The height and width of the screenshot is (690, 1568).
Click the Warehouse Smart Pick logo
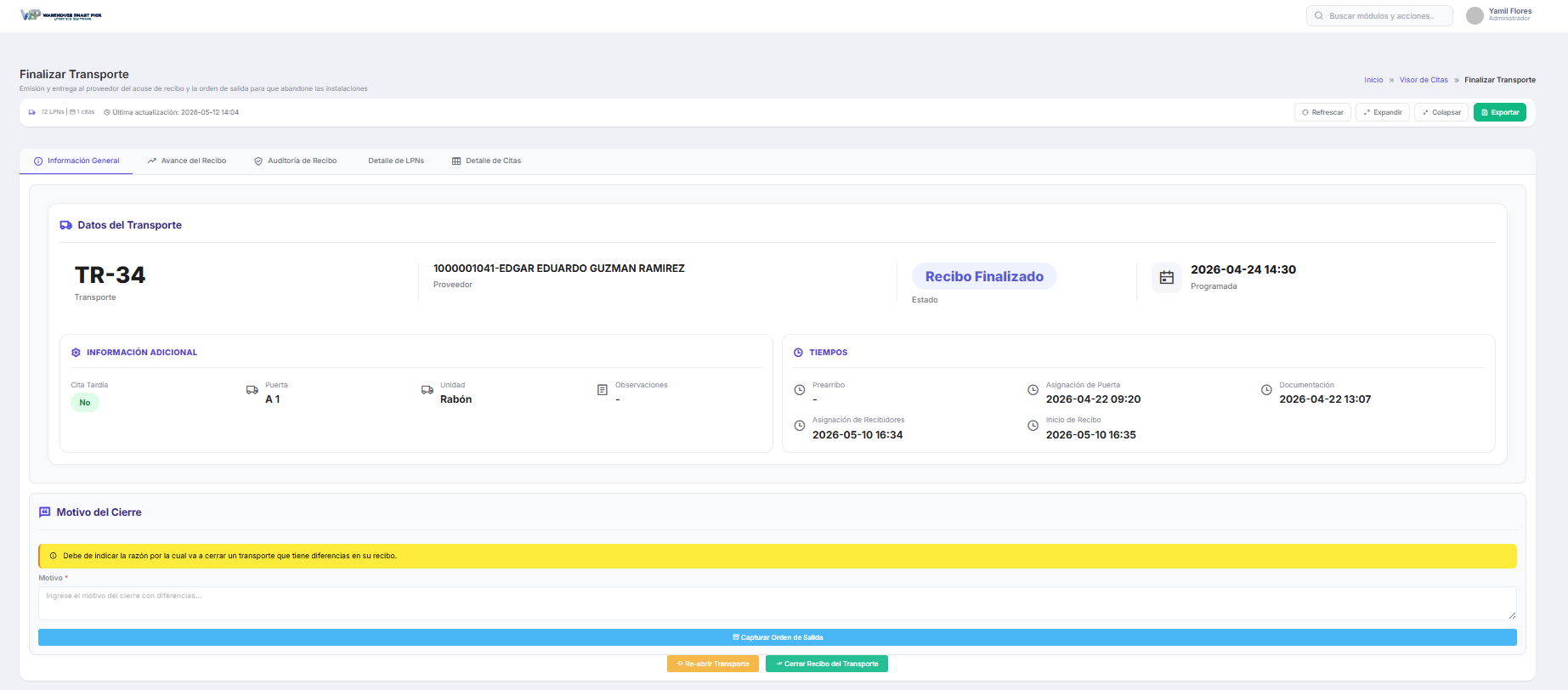pyautogui.click(x=61, y=14)
